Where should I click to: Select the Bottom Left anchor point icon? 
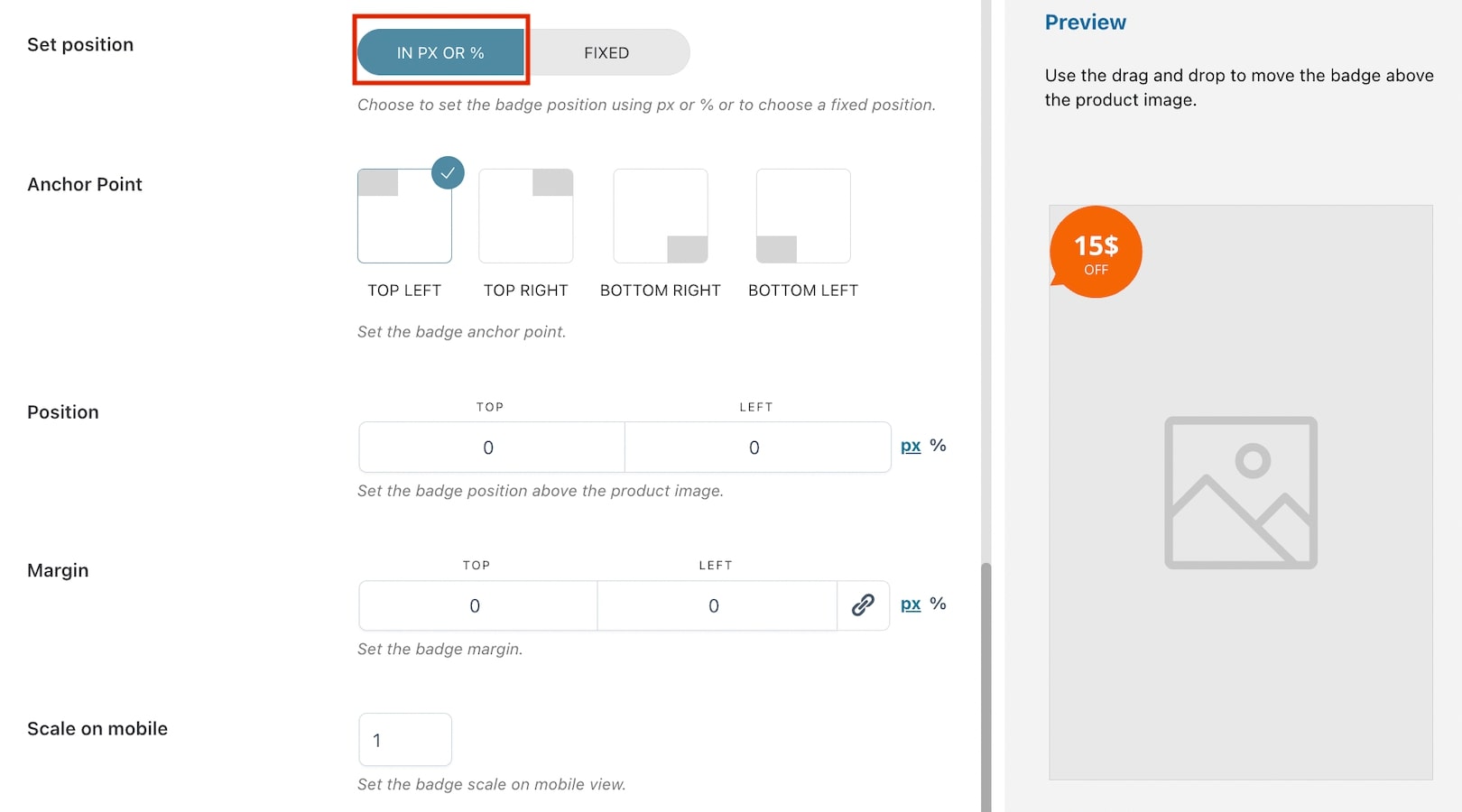point(803,216)
